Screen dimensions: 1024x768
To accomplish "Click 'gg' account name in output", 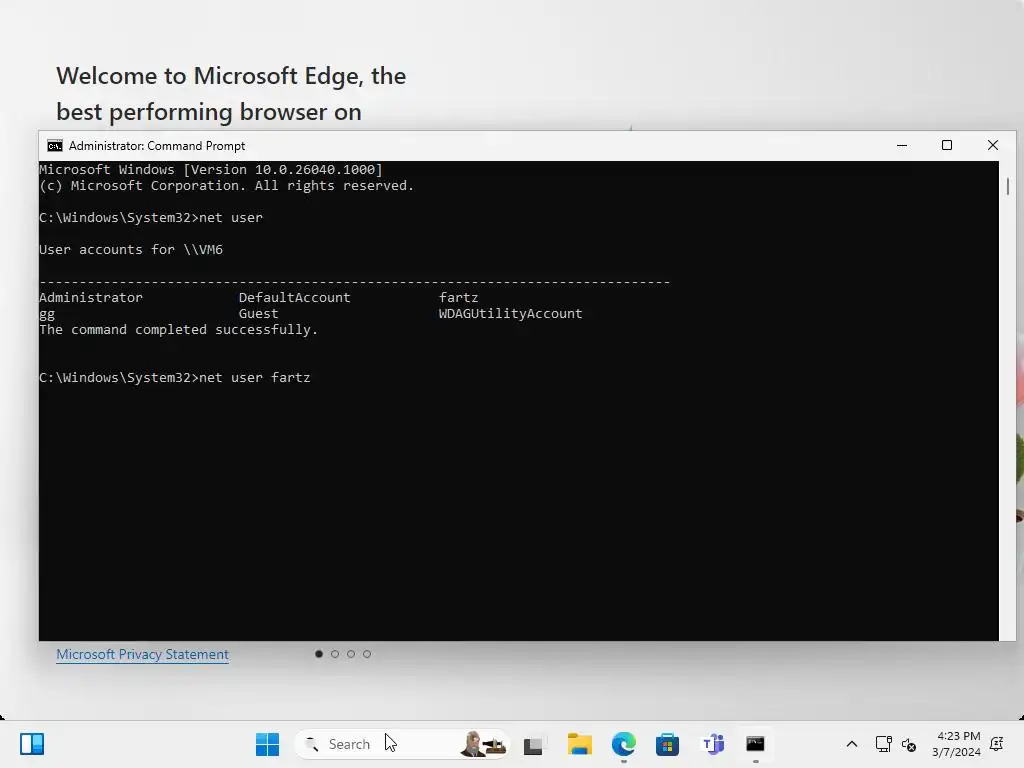I will [47, 315].
